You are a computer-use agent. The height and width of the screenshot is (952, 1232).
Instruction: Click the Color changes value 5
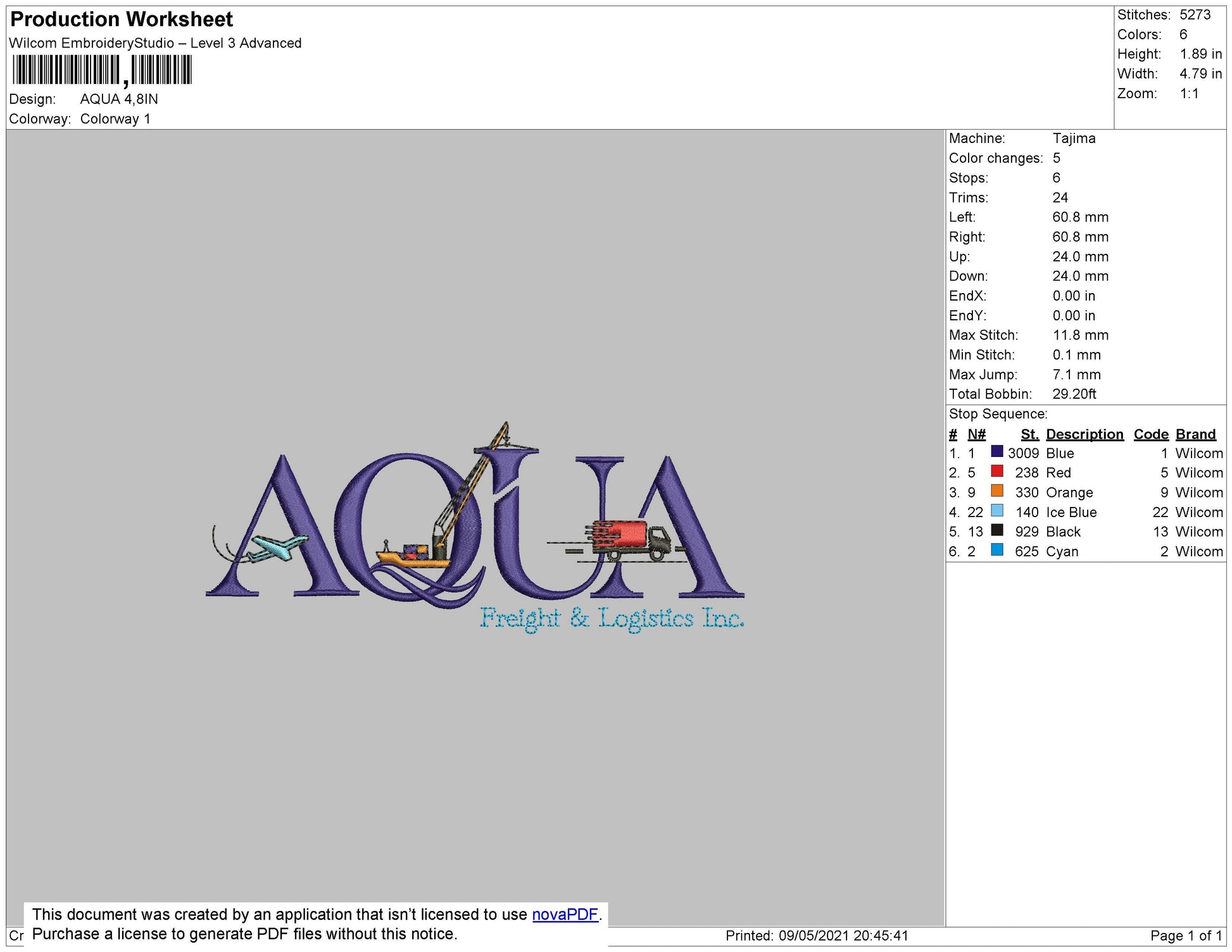1056,158
